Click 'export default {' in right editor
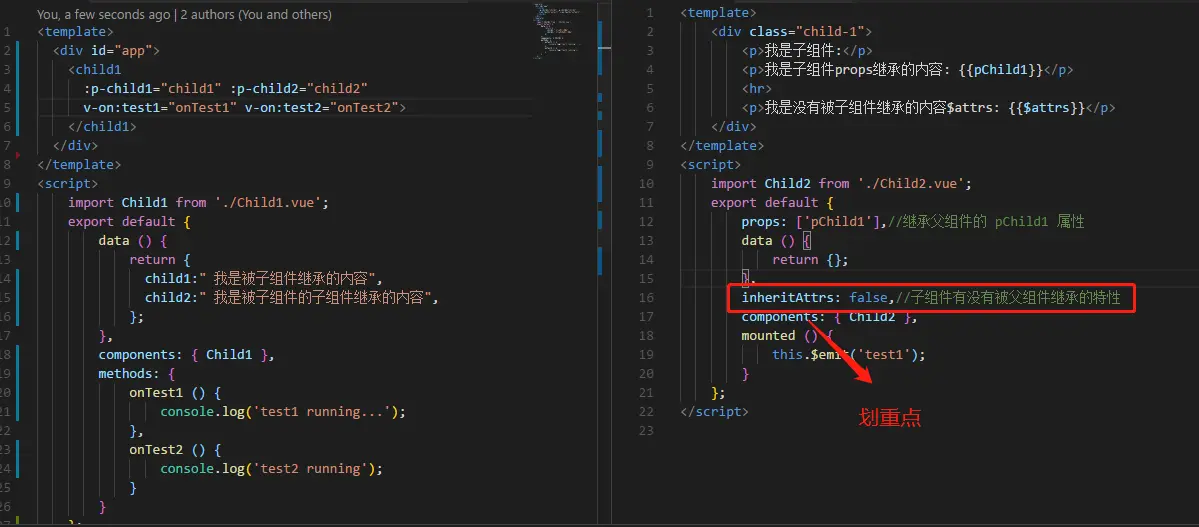The image size is (1199, 527). (772, 203)
